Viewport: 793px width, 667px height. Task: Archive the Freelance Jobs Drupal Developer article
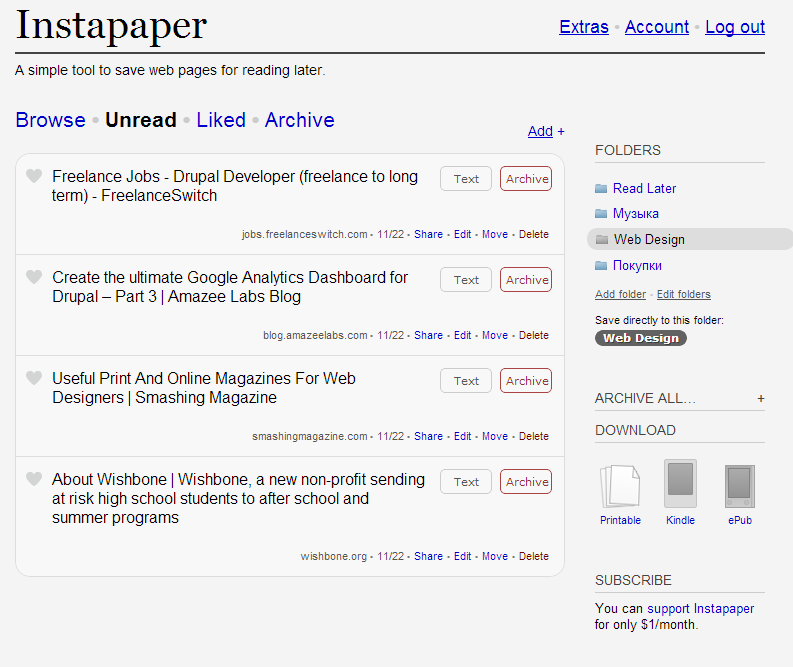[x=526, y=179]
